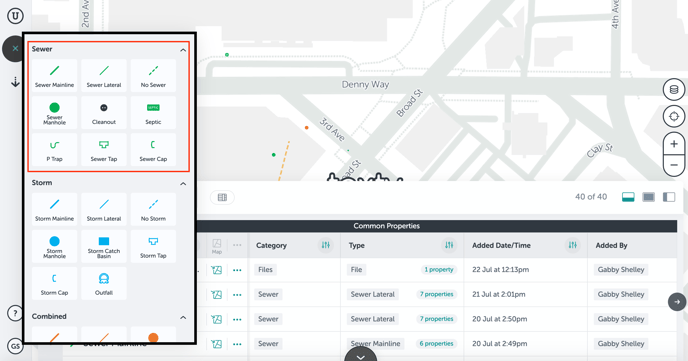Click the Added By column header
Image resolution: width=688 pixels, height=361 pixels.
(611, 245)
